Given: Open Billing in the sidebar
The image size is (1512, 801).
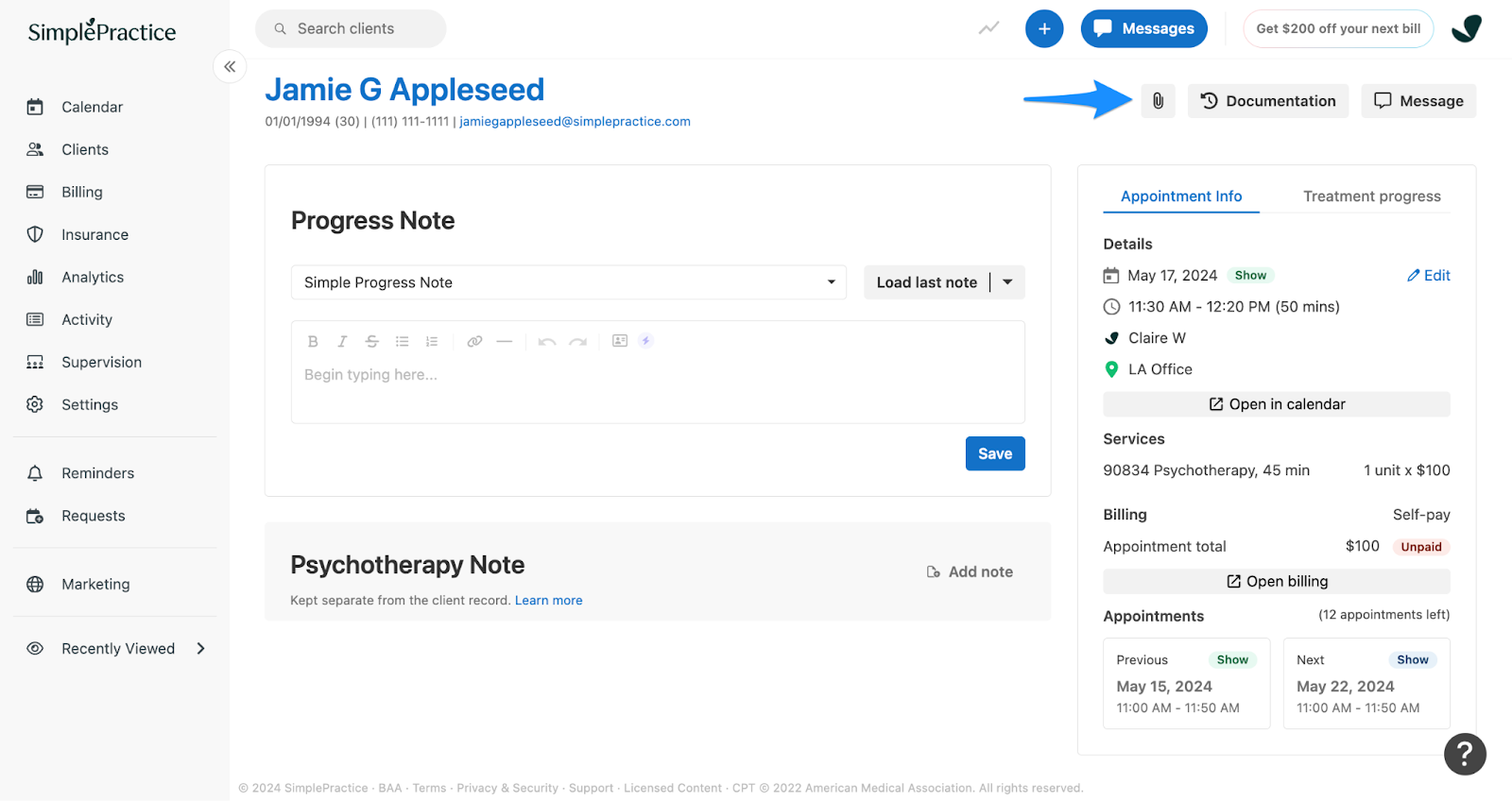Looking at the screenshot, I should click(x=82, y=192).
